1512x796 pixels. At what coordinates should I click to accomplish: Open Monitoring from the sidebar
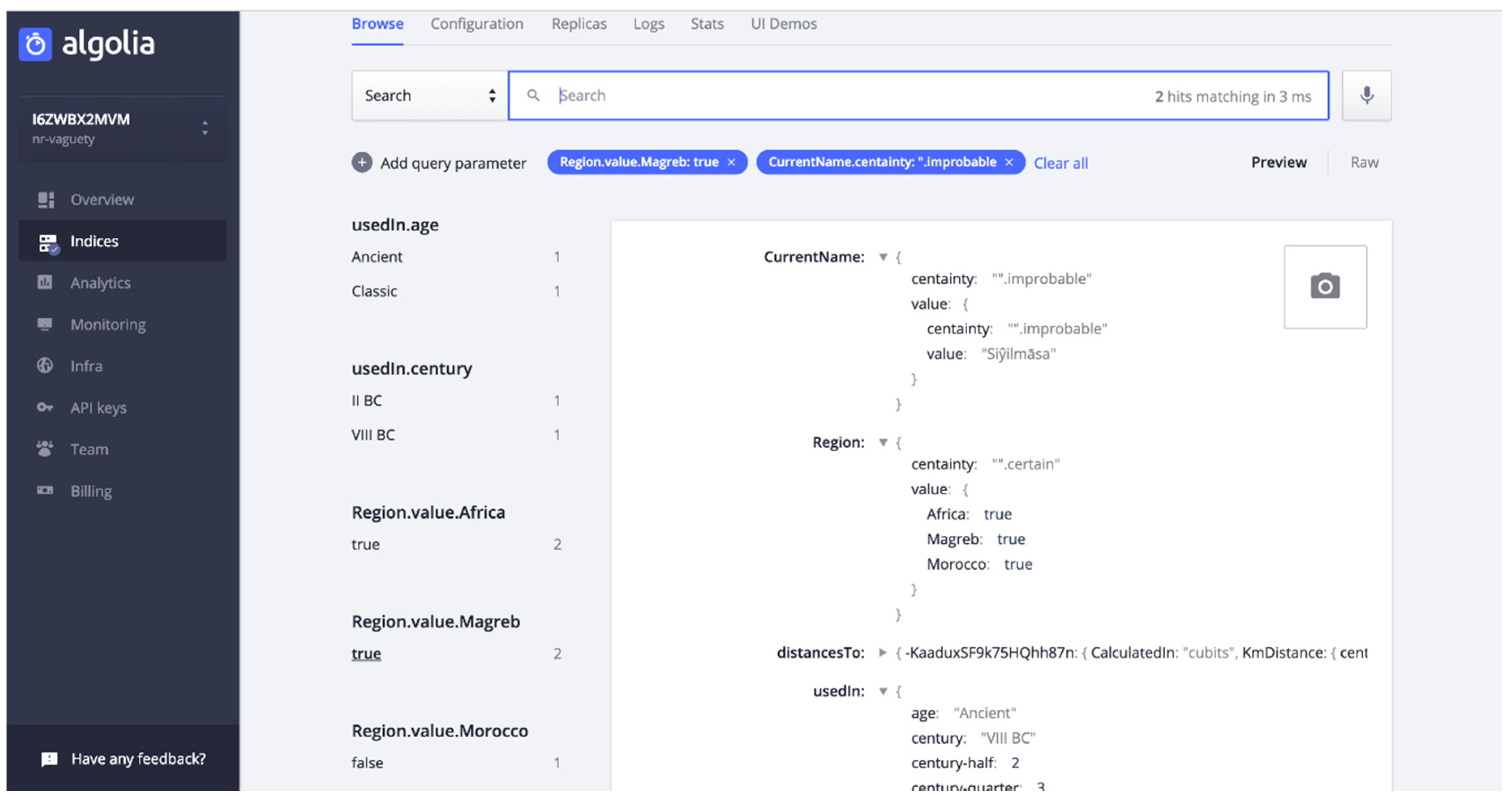tap(108, 325)
